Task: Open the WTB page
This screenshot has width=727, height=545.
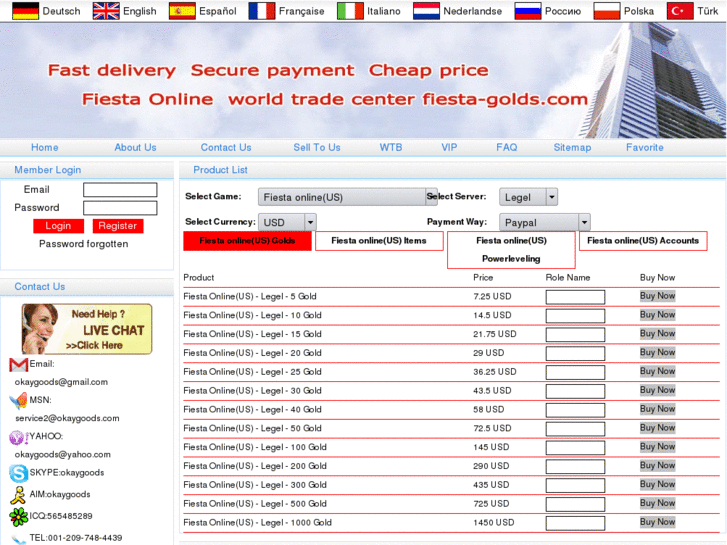Action: (x=391, y=147)
